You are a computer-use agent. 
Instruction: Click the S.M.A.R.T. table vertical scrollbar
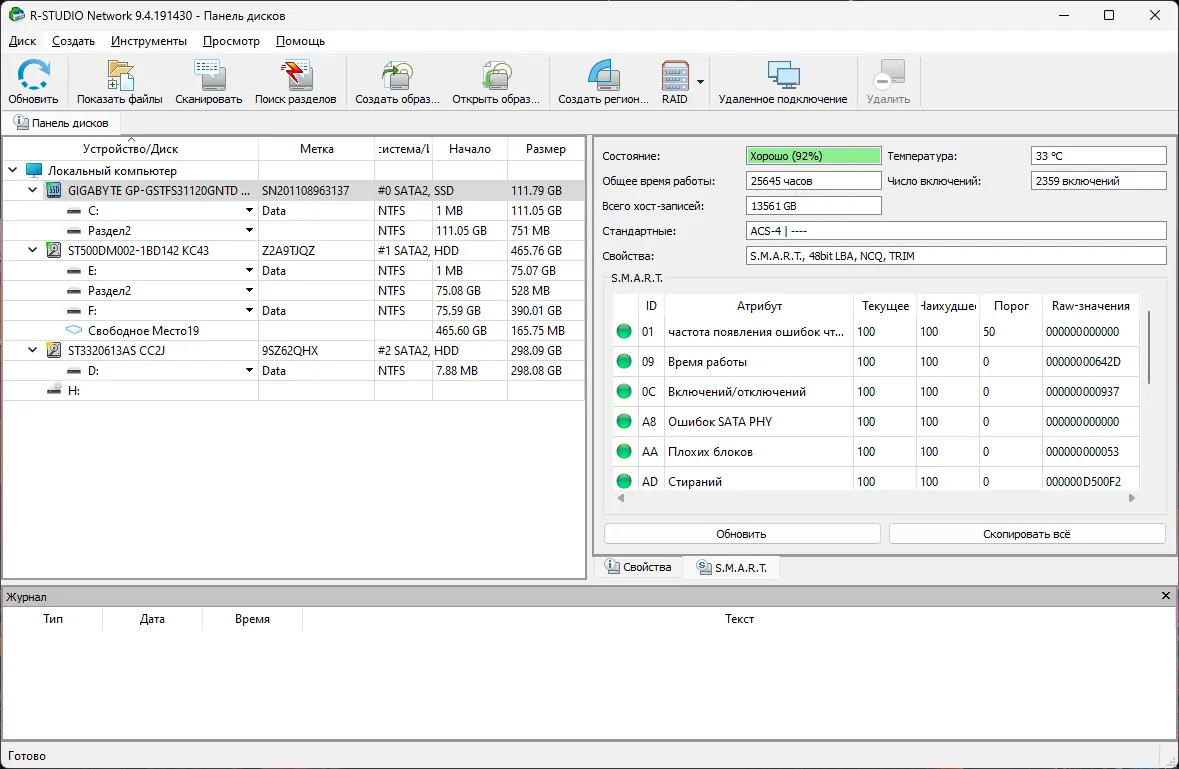pyautogui.click(x=1148, y=348)
